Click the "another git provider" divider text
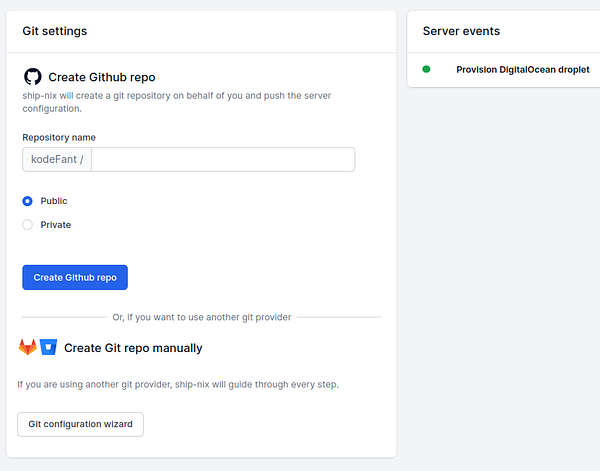The image size is (600, 471). 202,317
